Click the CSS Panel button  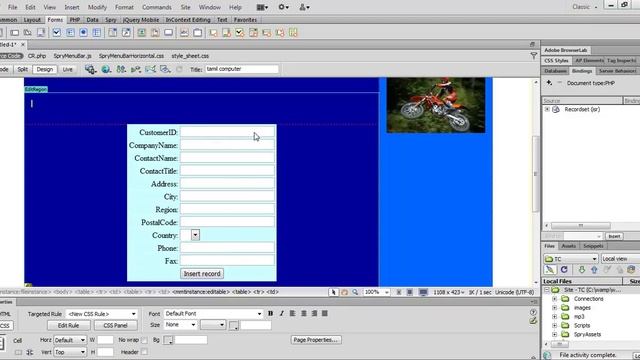(x=116, y=325)
